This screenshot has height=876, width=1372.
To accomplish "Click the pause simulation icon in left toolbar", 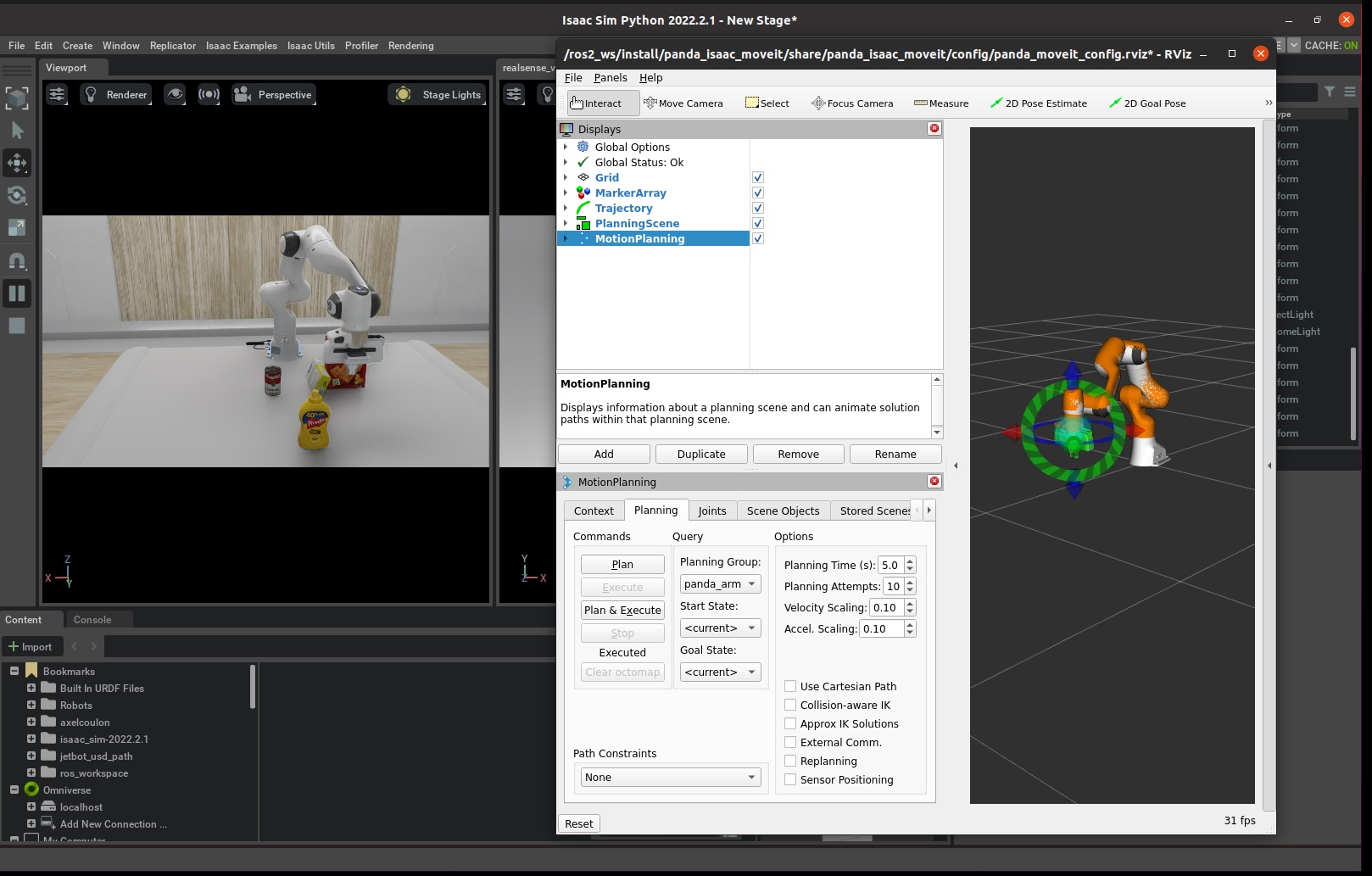I will point(17,293).
